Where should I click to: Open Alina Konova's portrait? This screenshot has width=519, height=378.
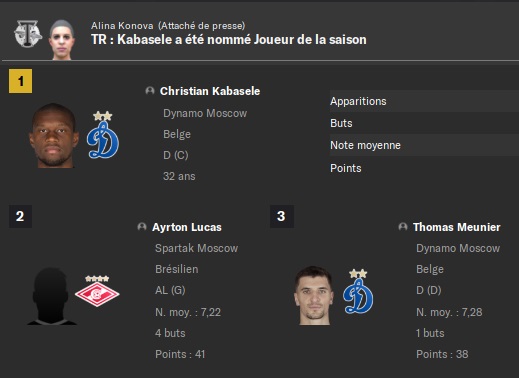[62, 40]
